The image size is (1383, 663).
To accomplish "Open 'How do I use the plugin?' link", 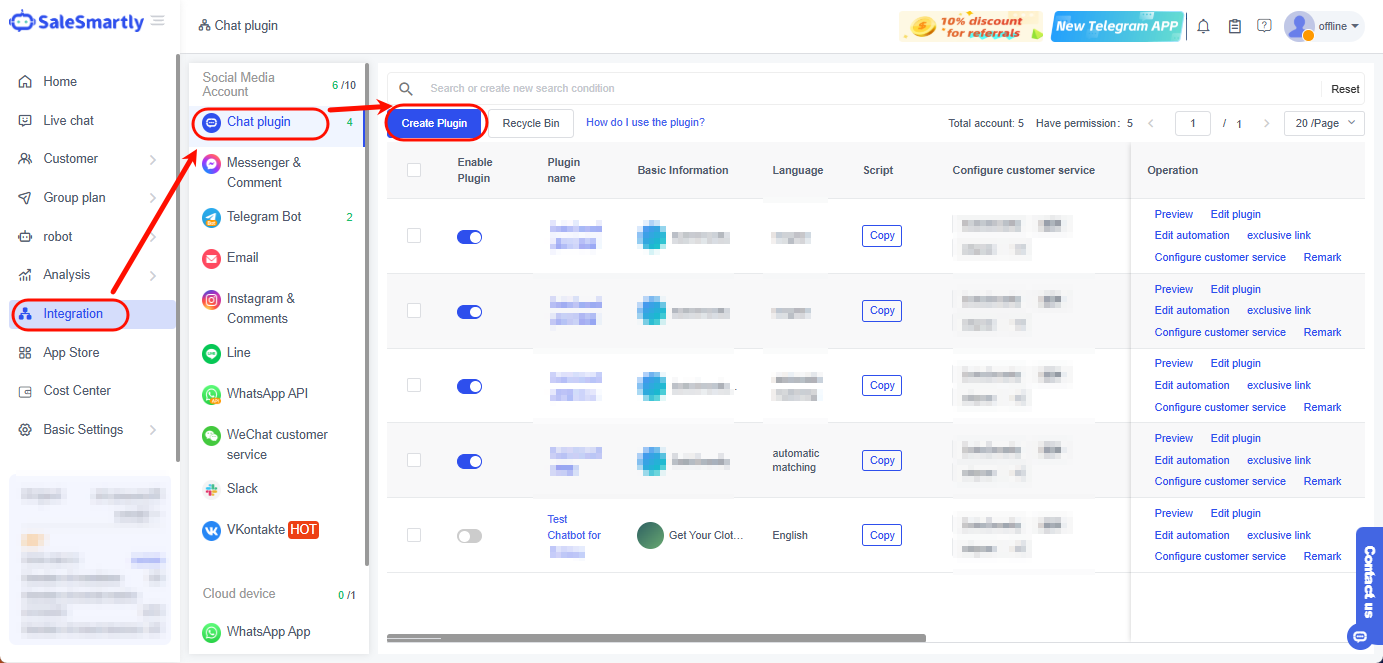I will 645,122.
